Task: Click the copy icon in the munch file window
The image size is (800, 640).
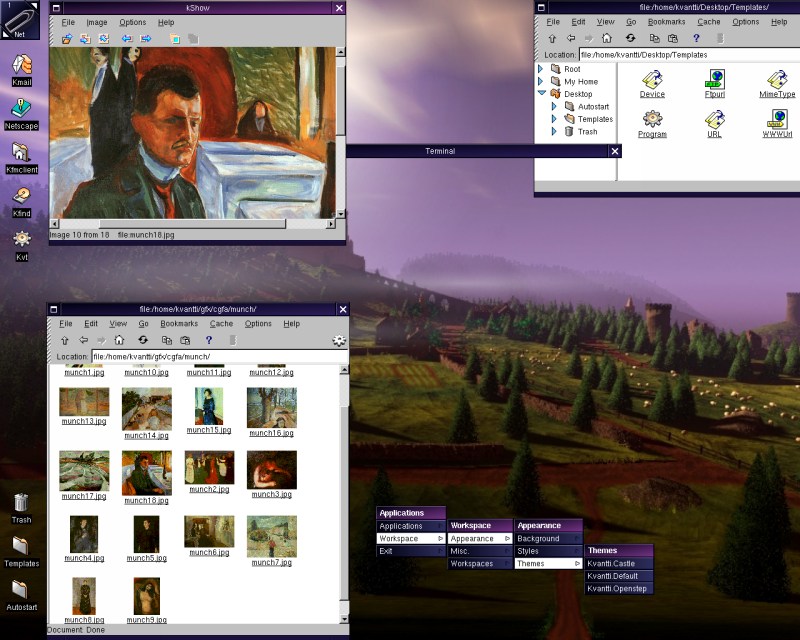Action: (166, 340)
